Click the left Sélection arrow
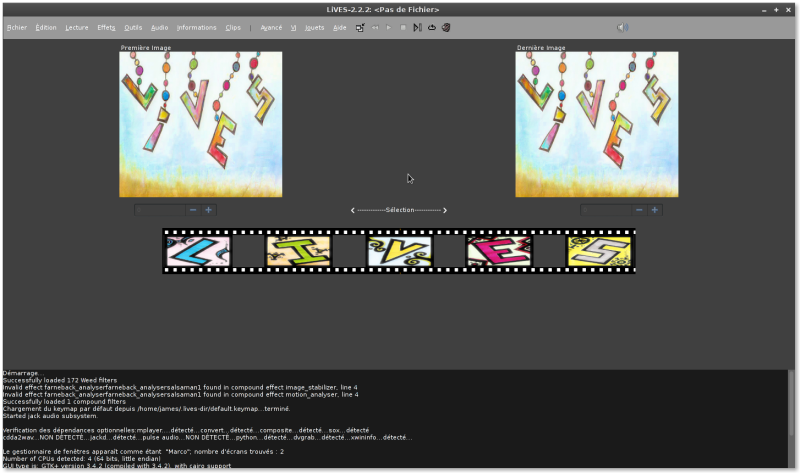 (x=353, y=210)
